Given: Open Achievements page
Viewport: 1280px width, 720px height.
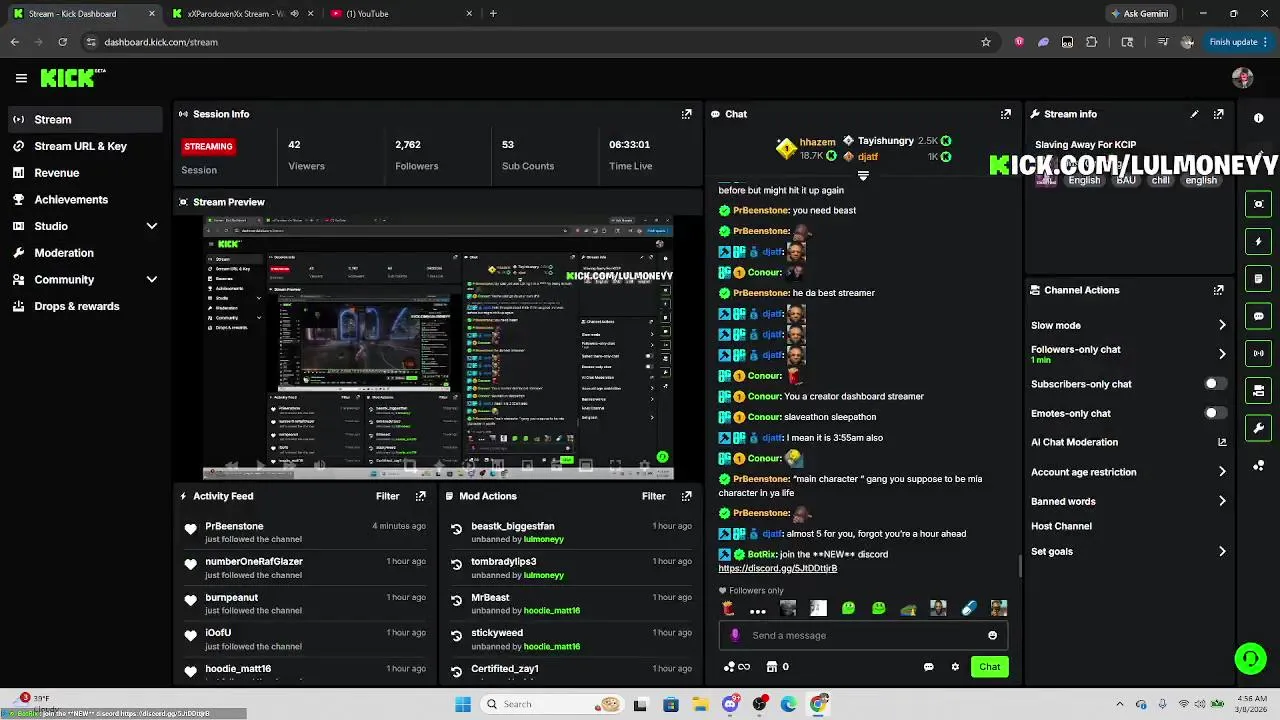Looking at the screenshot, I should 84,199.
